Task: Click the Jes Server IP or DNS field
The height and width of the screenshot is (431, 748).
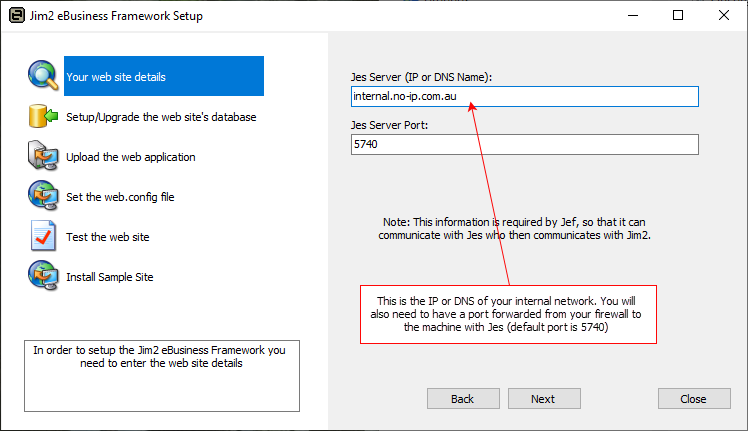Action: 524,96
